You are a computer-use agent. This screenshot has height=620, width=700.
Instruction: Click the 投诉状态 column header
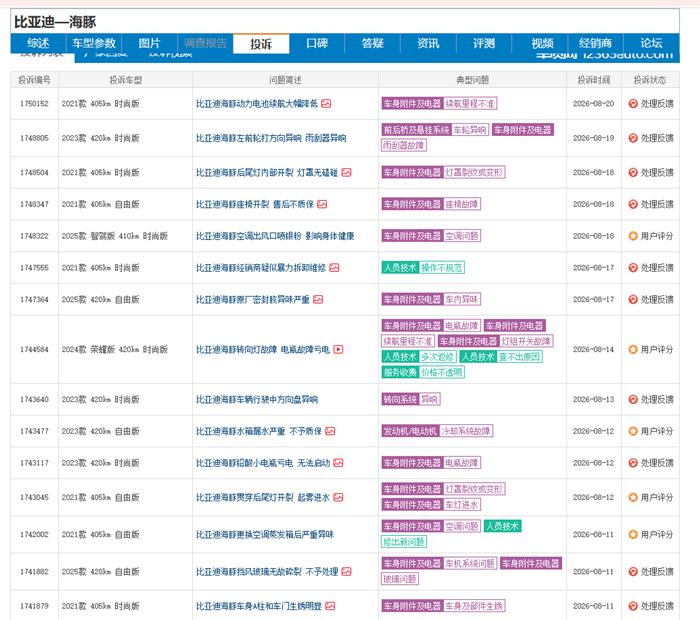coord(650,80)
